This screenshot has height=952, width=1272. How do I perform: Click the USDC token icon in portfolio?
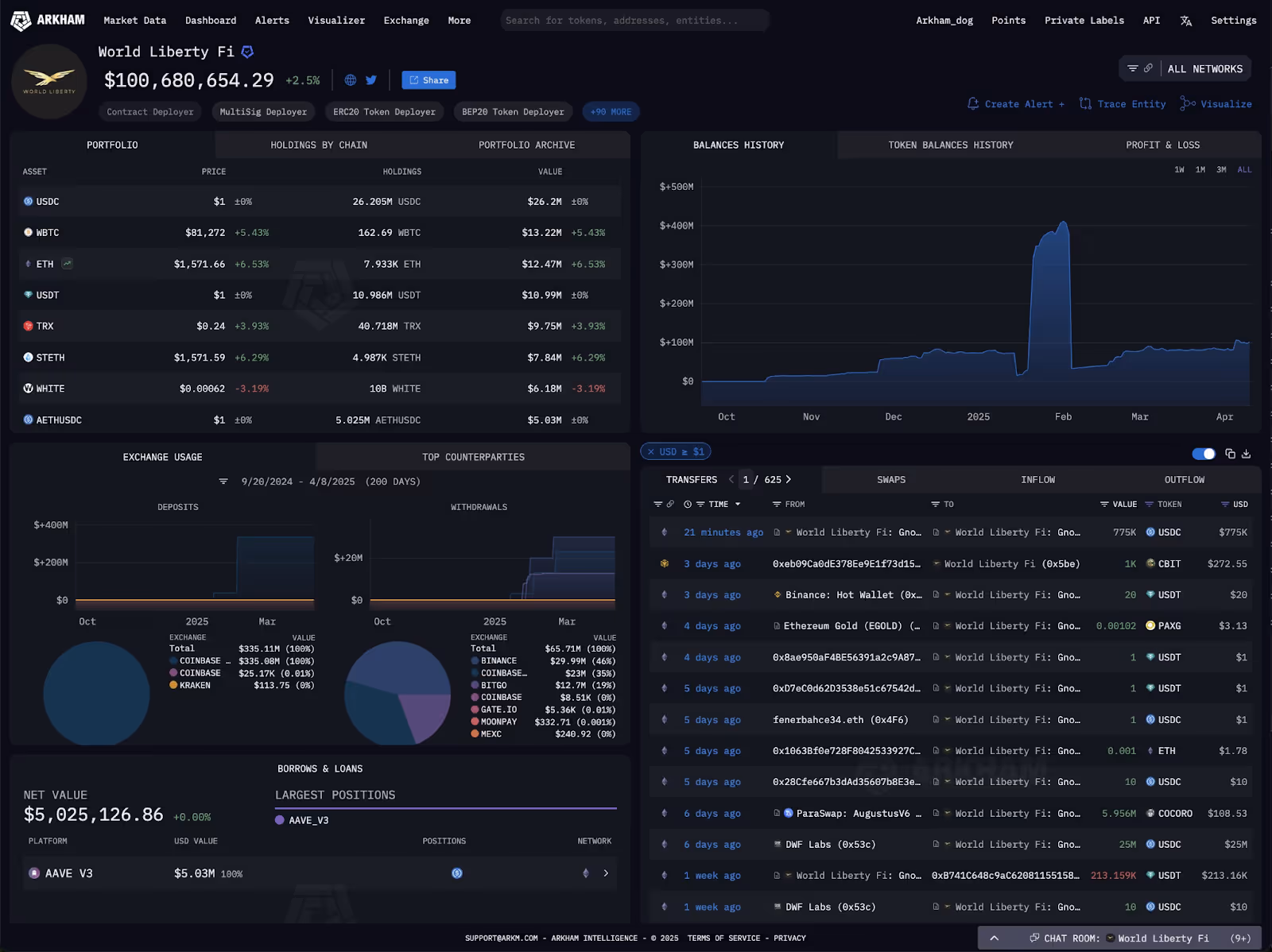click(x=28, y=202)
